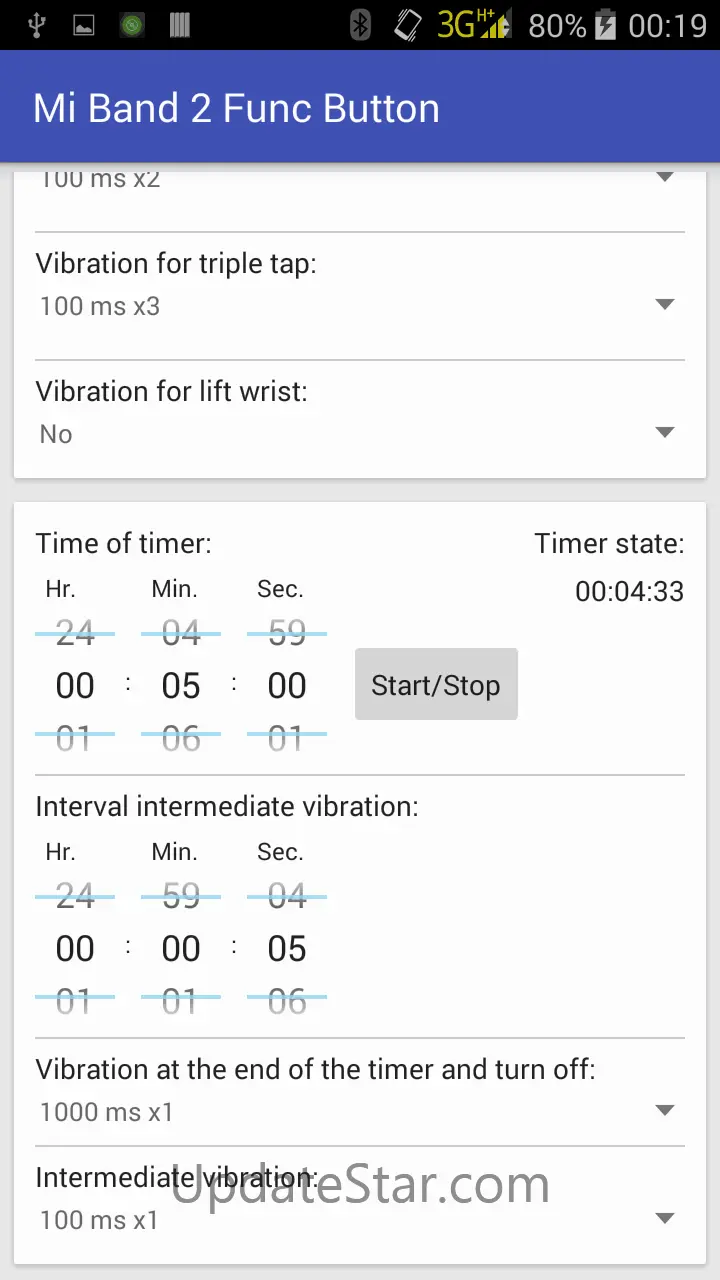Select 59 in interval minutes picker

pyautogui.click(x=181, y=895)
